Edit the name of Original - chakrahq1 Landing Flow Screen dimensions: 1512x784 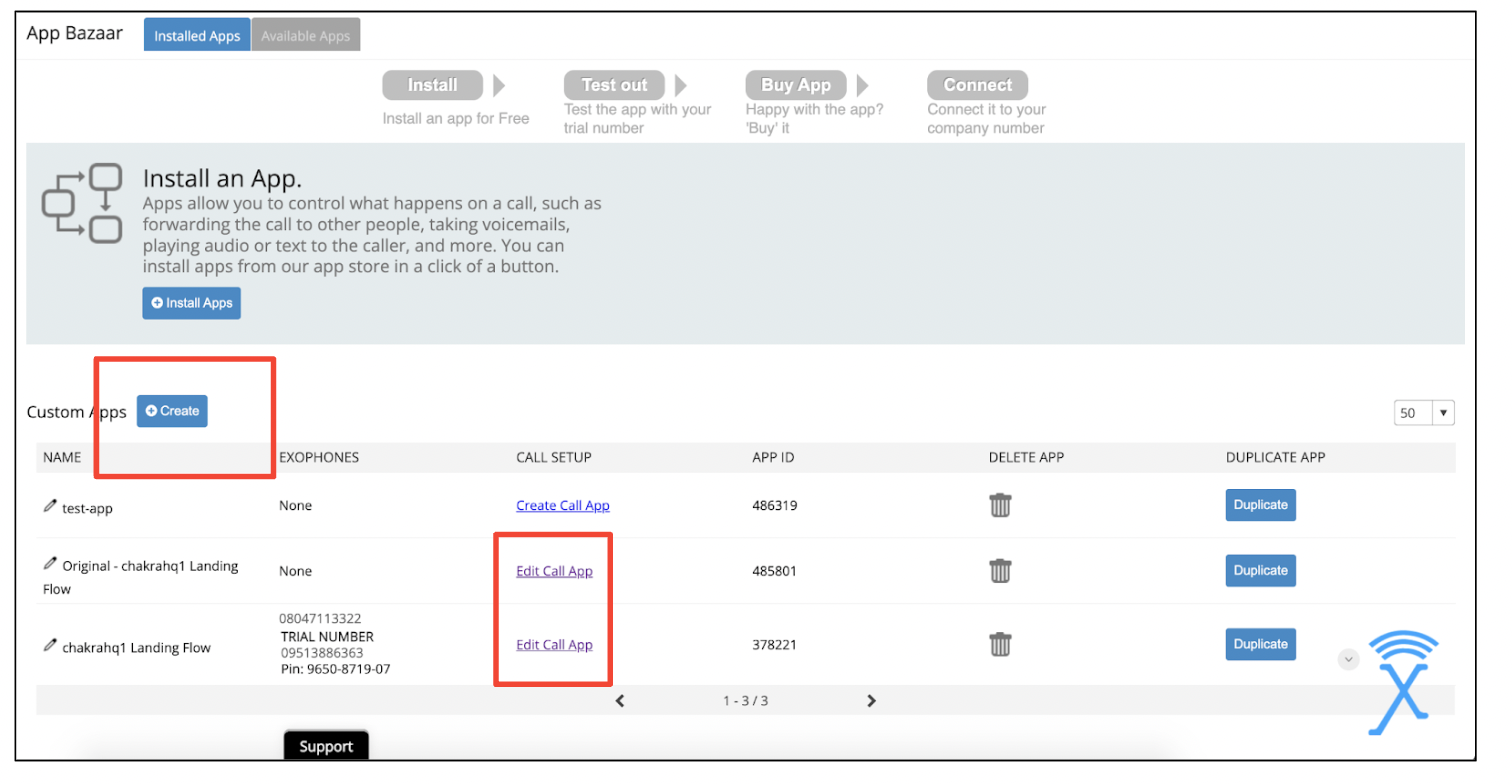[x=50, y=565]
